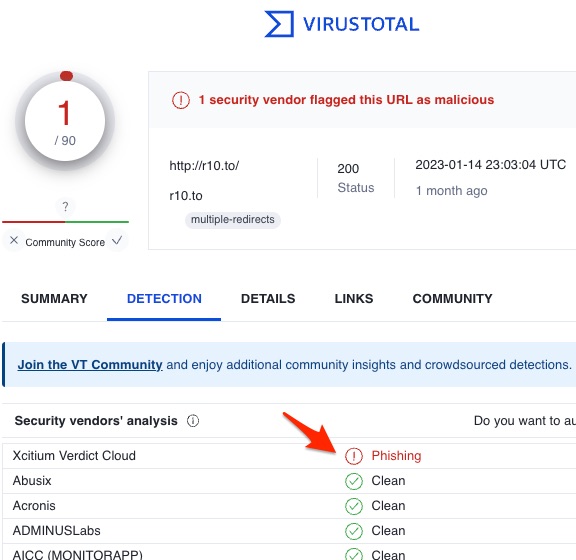
Task: Click the Clean verdict text for ADMINUSLabs
Action: (388, 531)
